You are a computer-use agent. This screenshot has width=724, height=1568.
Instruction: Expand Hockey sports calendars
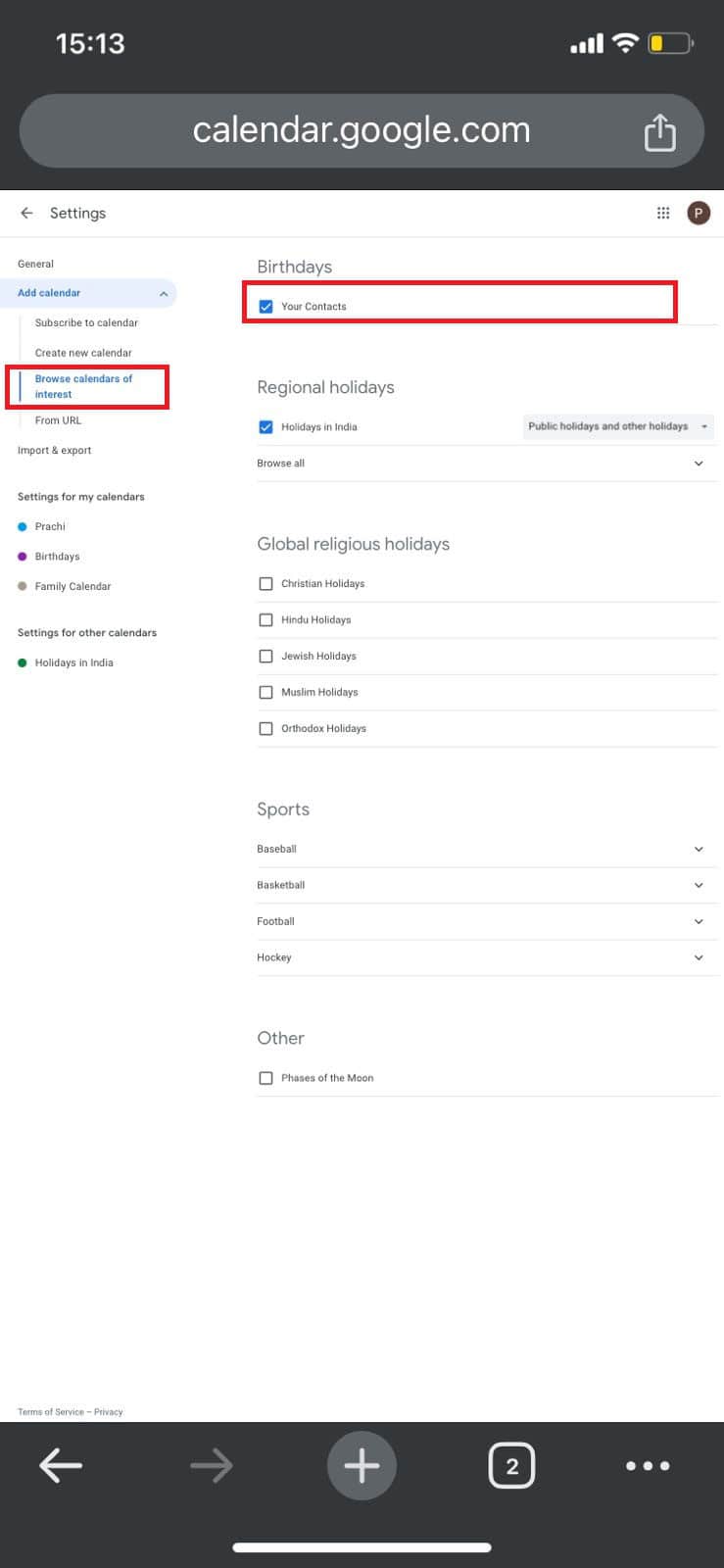(x=487, y=957)
